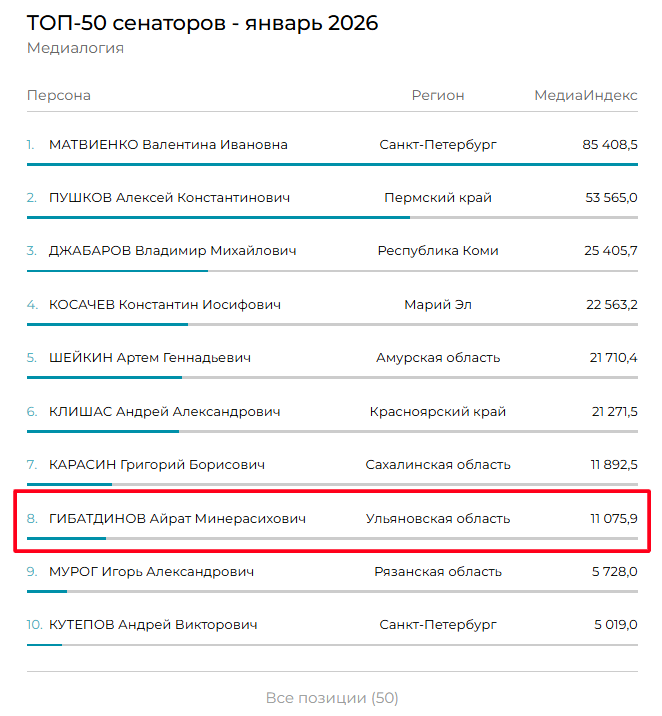The image size is (662, 716).
Task: Select highlighted ГИБАТДИНОВ Айрат Минерасихович
Action: 177,518
